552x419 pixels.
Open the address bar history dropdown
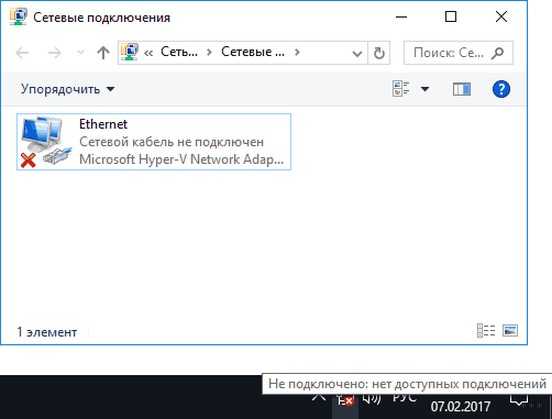tap(357, 54)
